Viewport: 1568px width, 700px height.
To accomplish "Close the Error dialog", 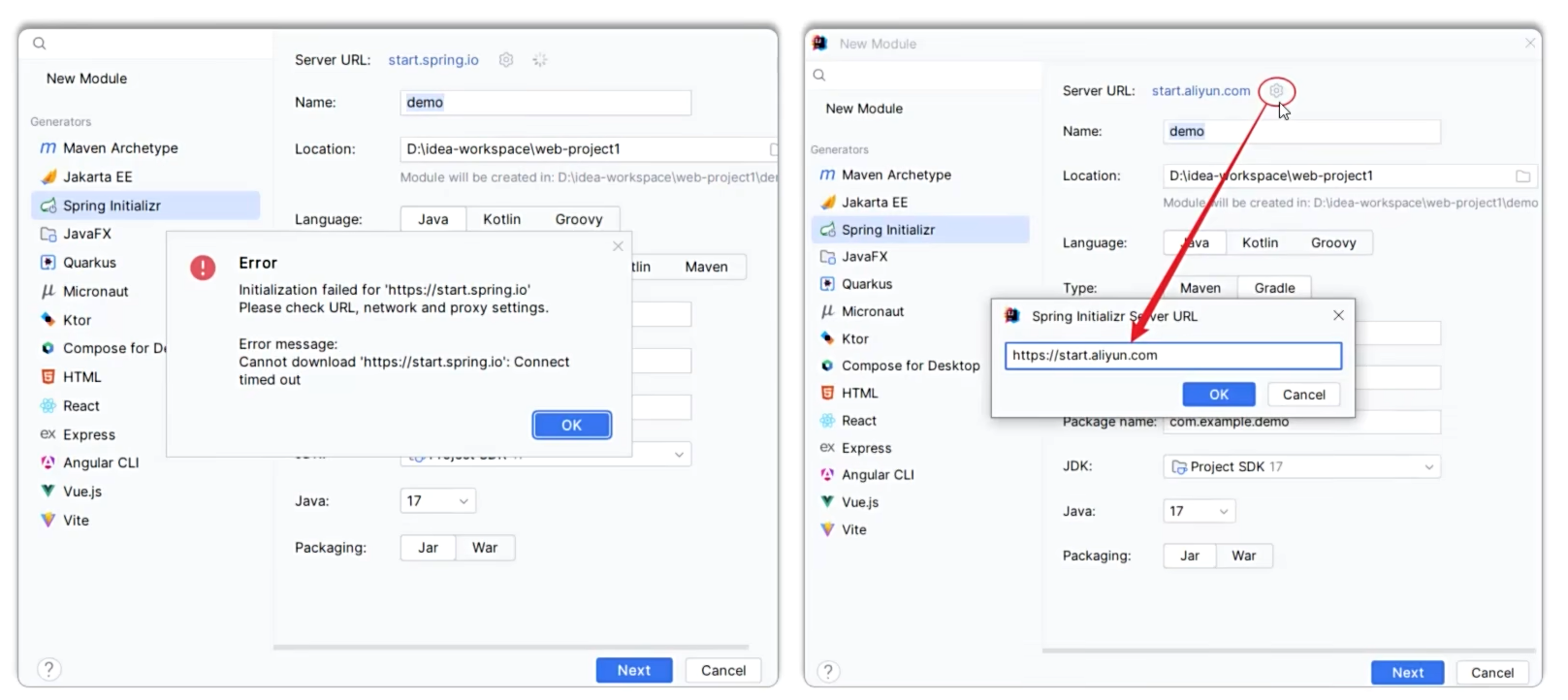I will pyautogui.click(x=618, y=246).
